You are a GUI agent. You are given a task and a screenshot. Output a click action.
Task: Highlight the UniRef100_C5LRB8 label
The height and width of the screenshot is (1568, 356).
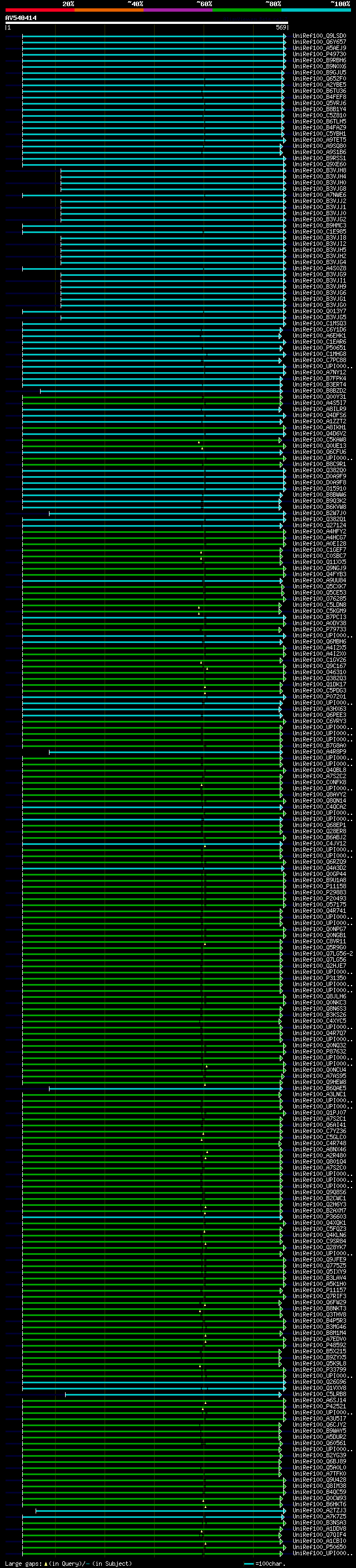coord(319,1394)
